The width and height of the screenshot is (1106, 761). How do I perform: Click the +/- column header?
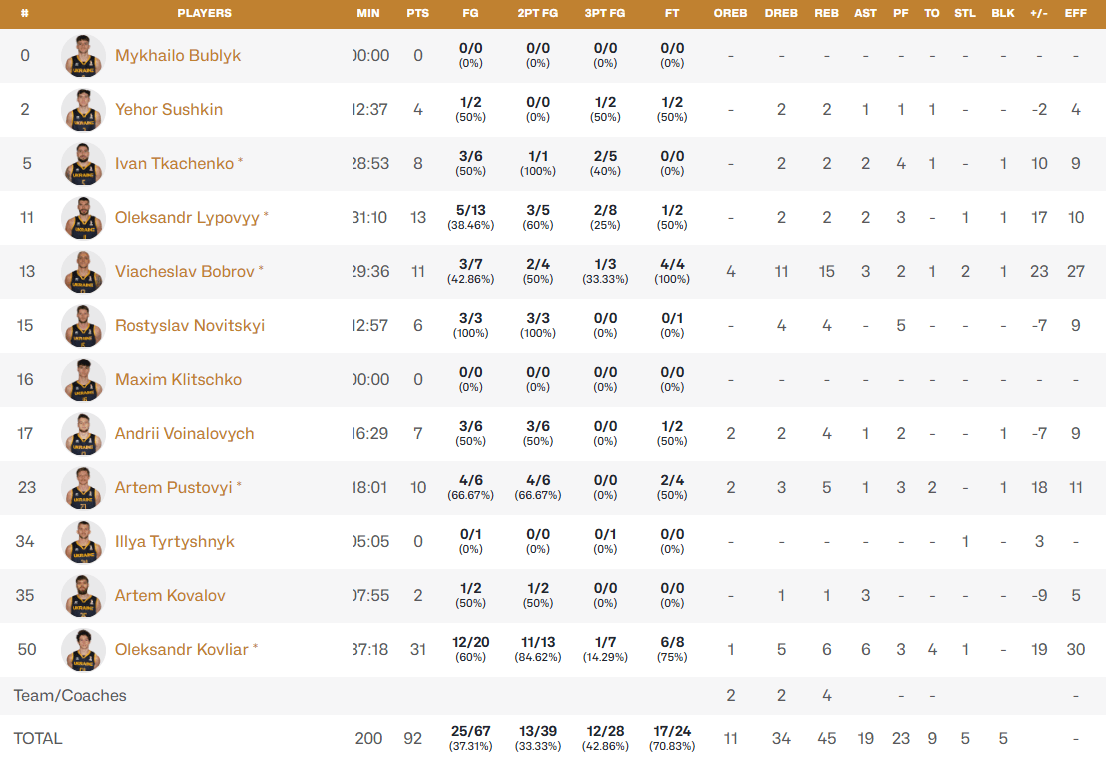coord(1039,13)
